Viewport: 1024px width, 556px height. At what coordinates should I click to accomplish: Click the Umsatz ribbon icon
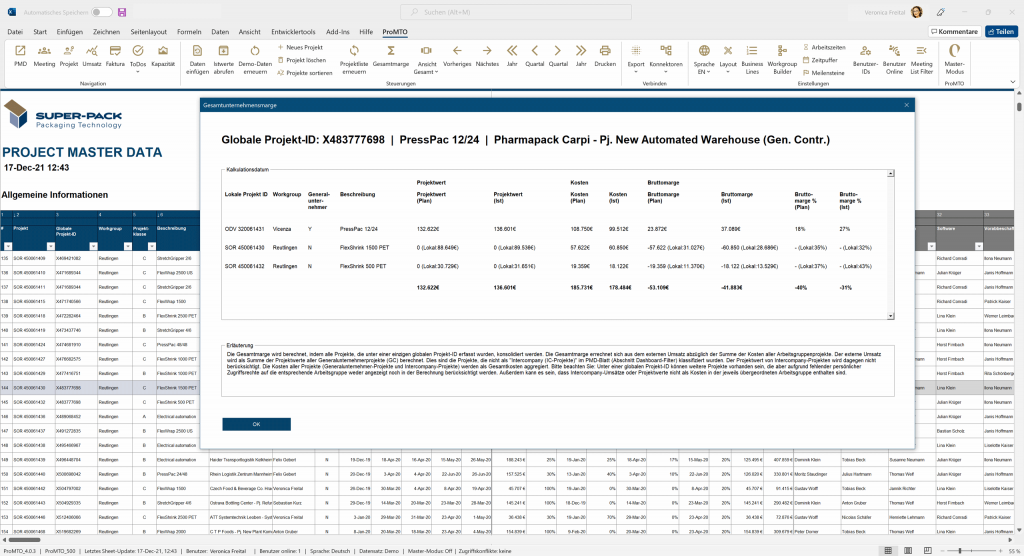click(92, 53)
